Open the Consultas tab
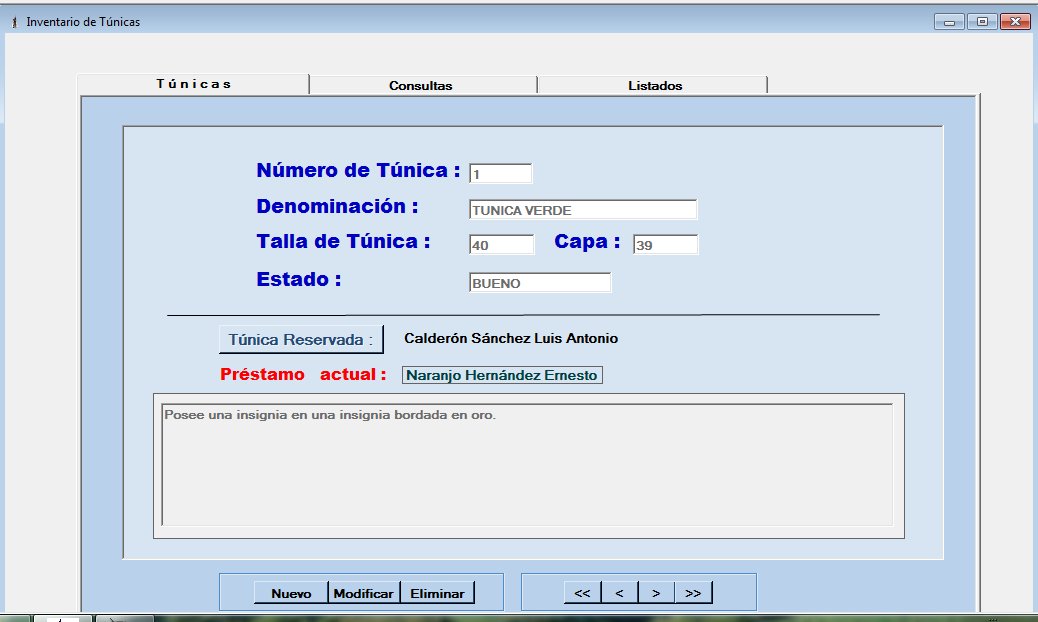 [x=421, y=86]
